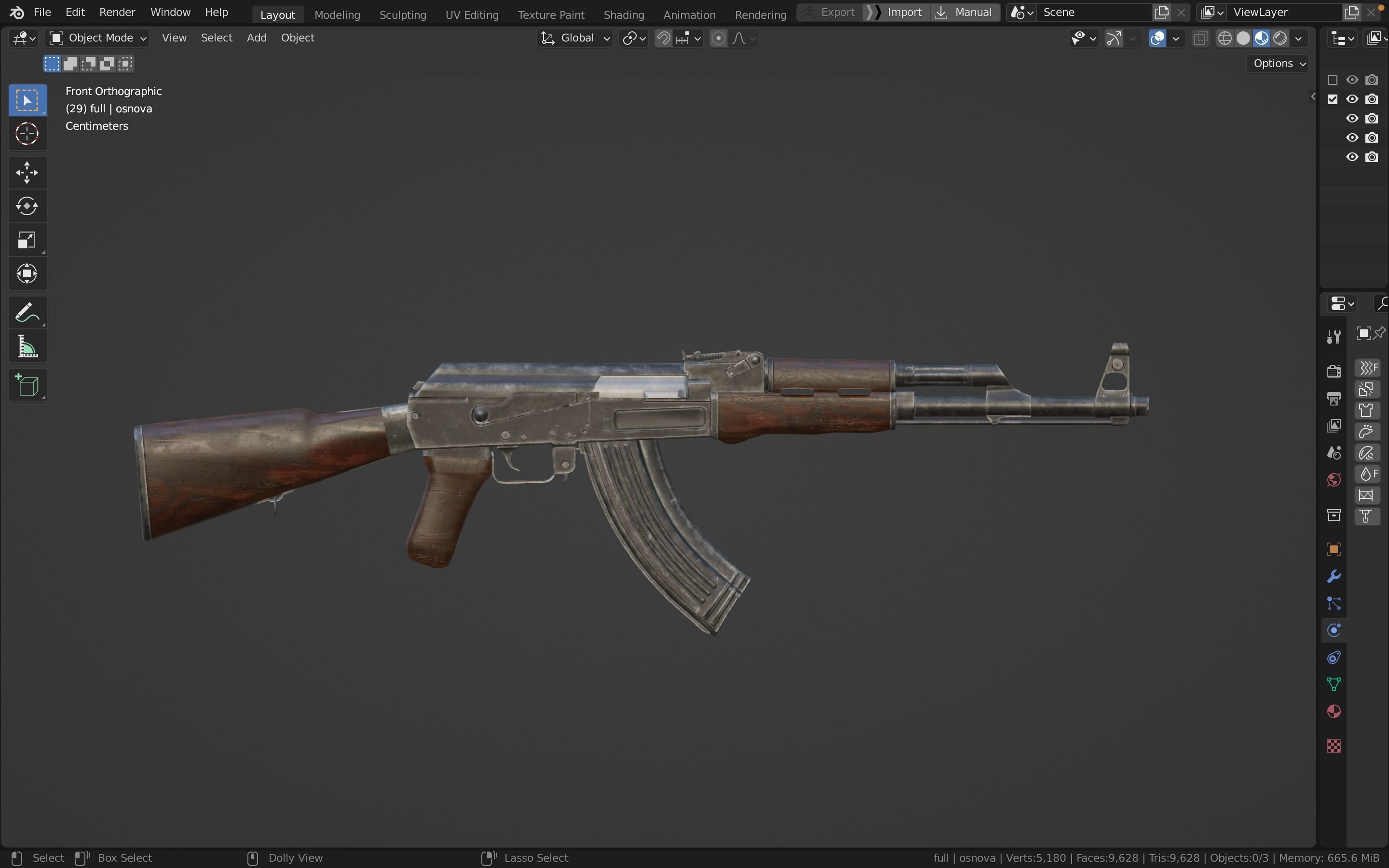Open the Object Constraints properties tab

[x=1334, y=657]
